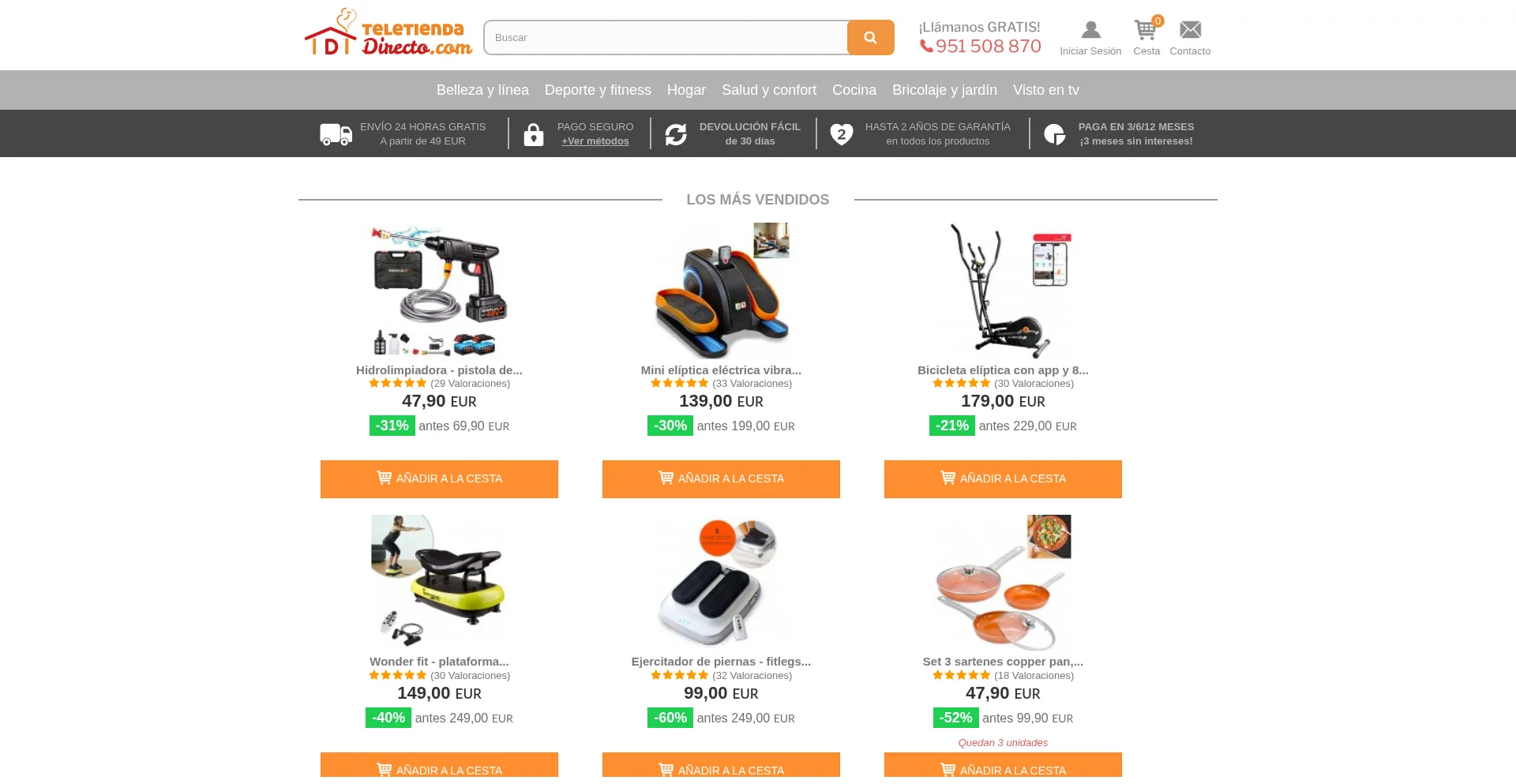Open the Mini elíptica eléctrica product image
The width and height of the screenshot is (1516, 784).
tap(721, 291)
